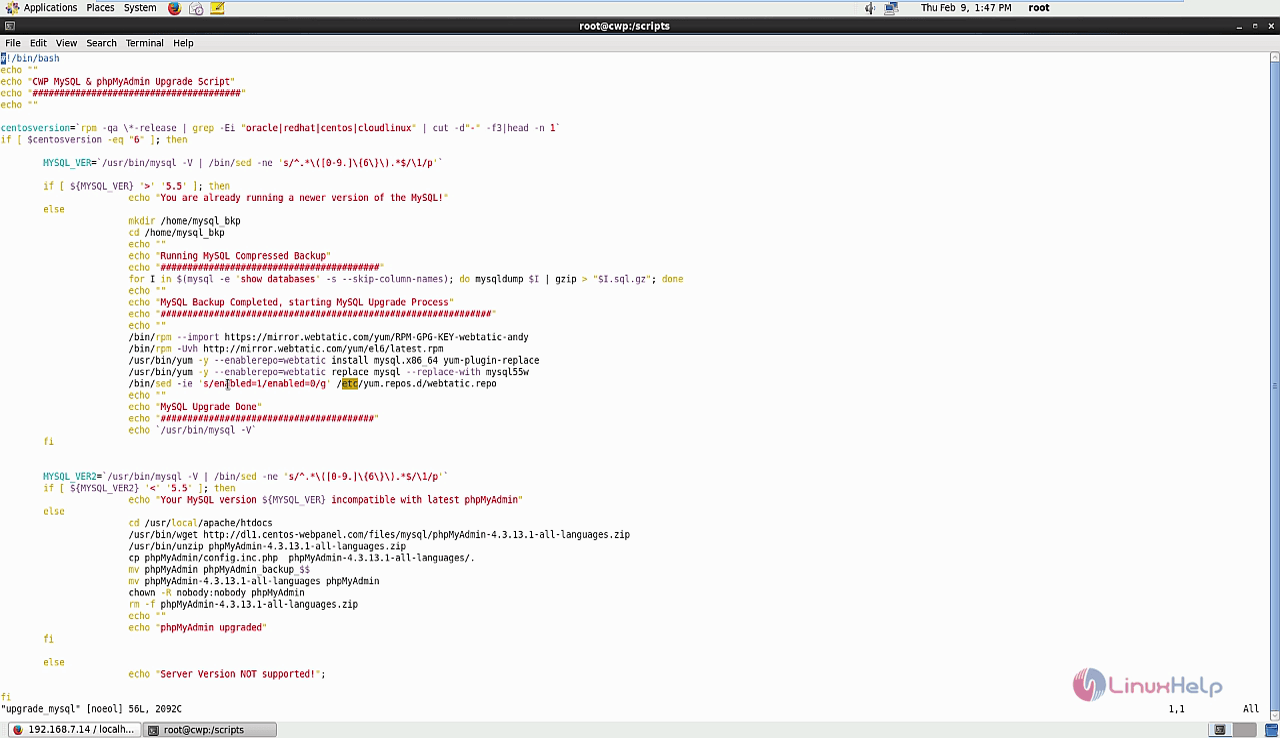Open the System menu
This screenshot has width=1280, height=738.
140,8
